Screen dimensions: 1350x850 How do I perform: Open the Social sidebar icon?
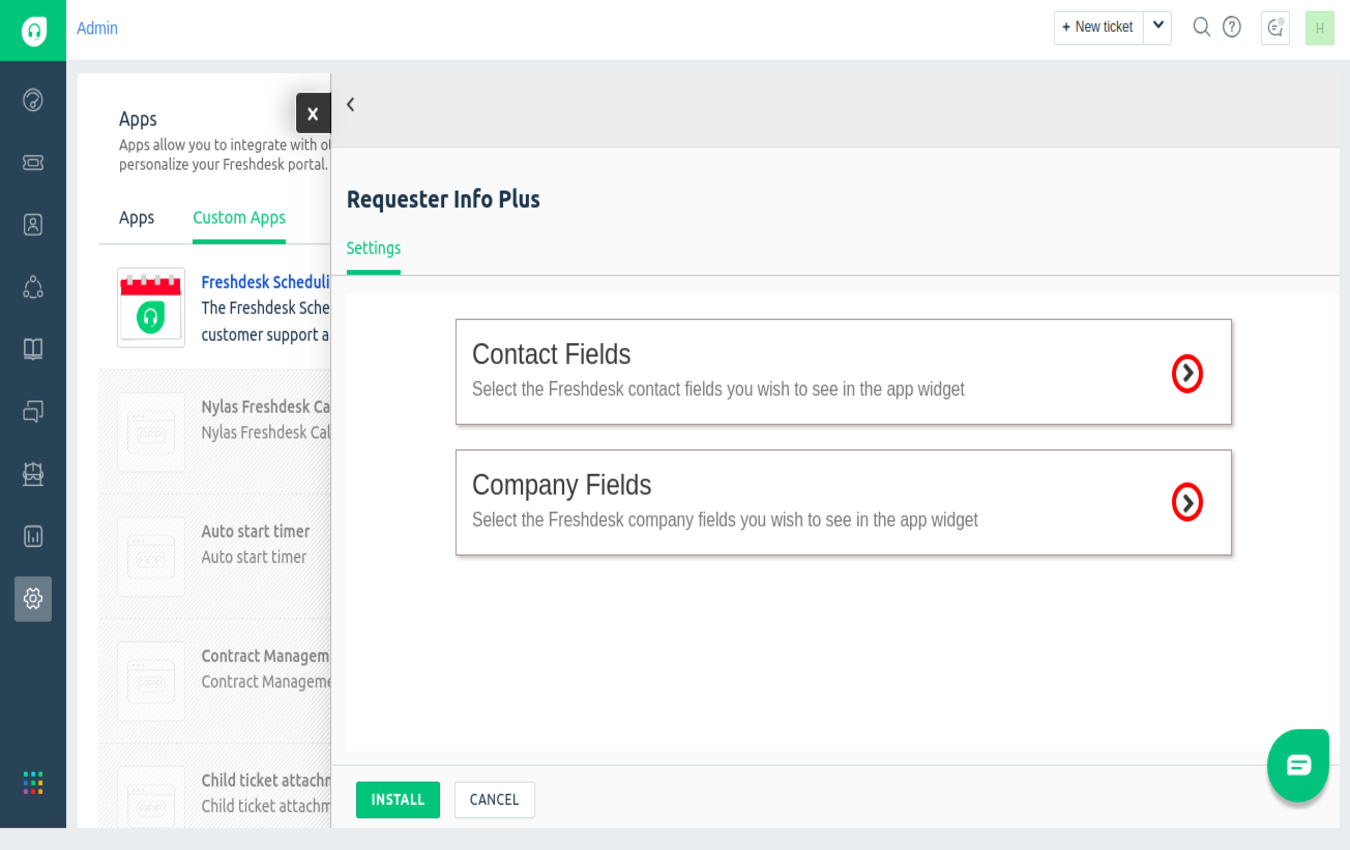(33, 287)
